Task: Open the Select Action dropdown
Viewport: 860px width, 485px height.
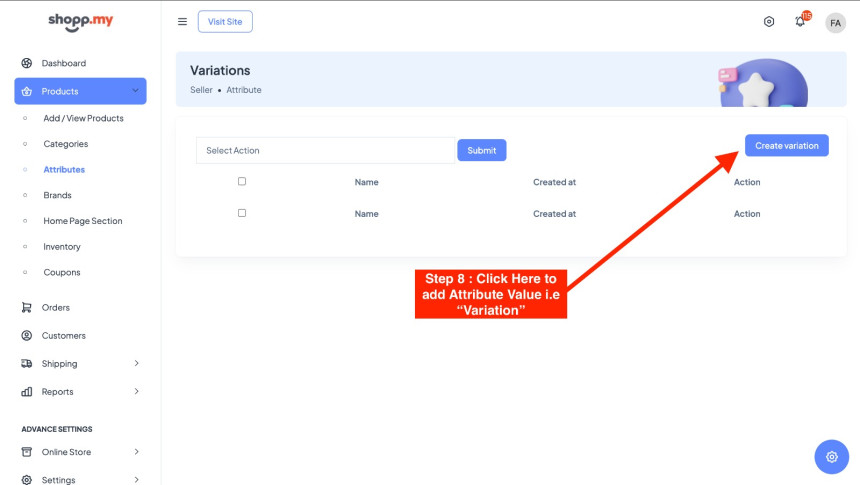Action: (x=325, y=150)
